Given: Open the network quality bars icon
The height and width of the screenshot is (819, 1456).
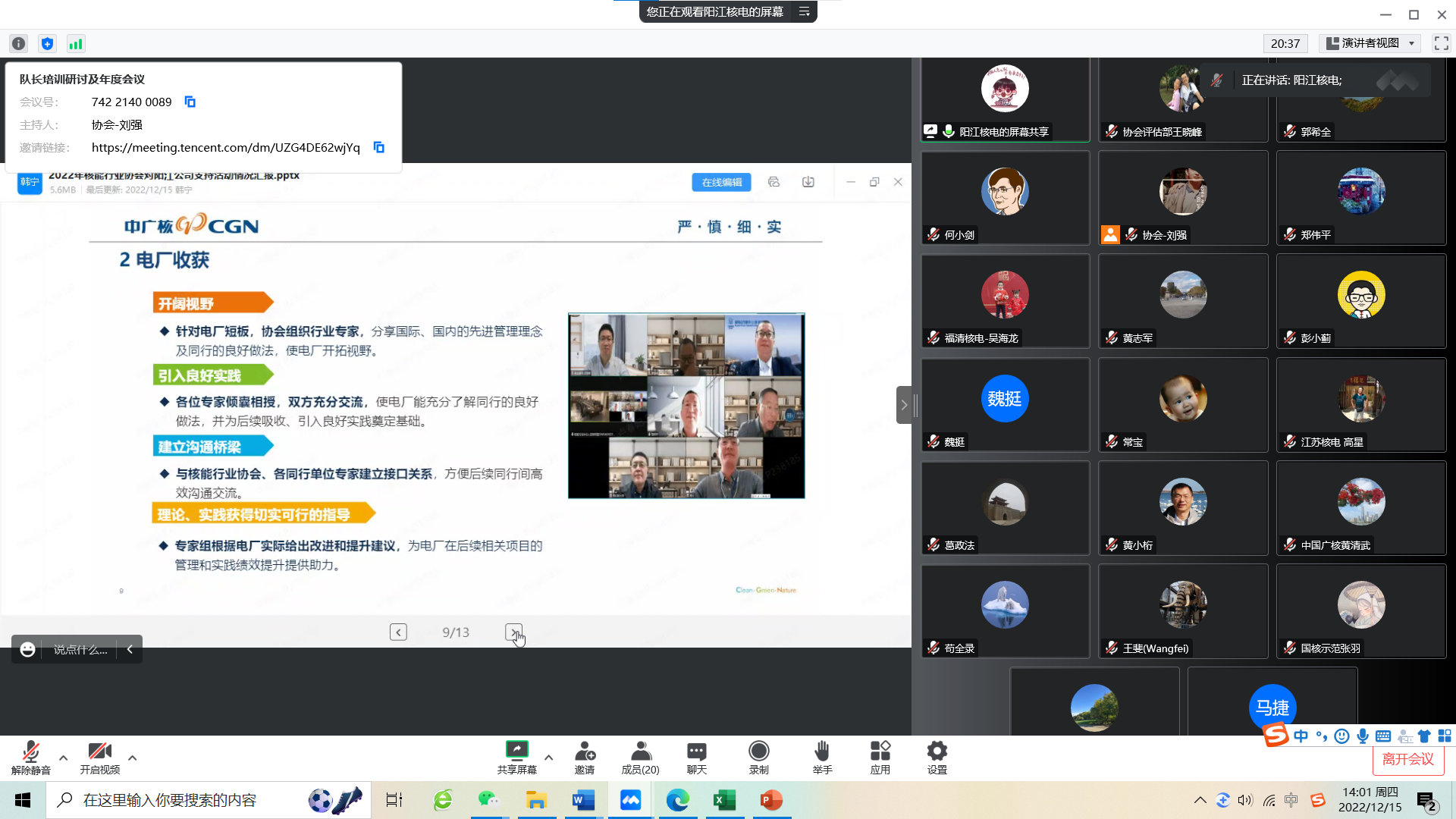Looking at the screenshot, I should tap(75, 44).
